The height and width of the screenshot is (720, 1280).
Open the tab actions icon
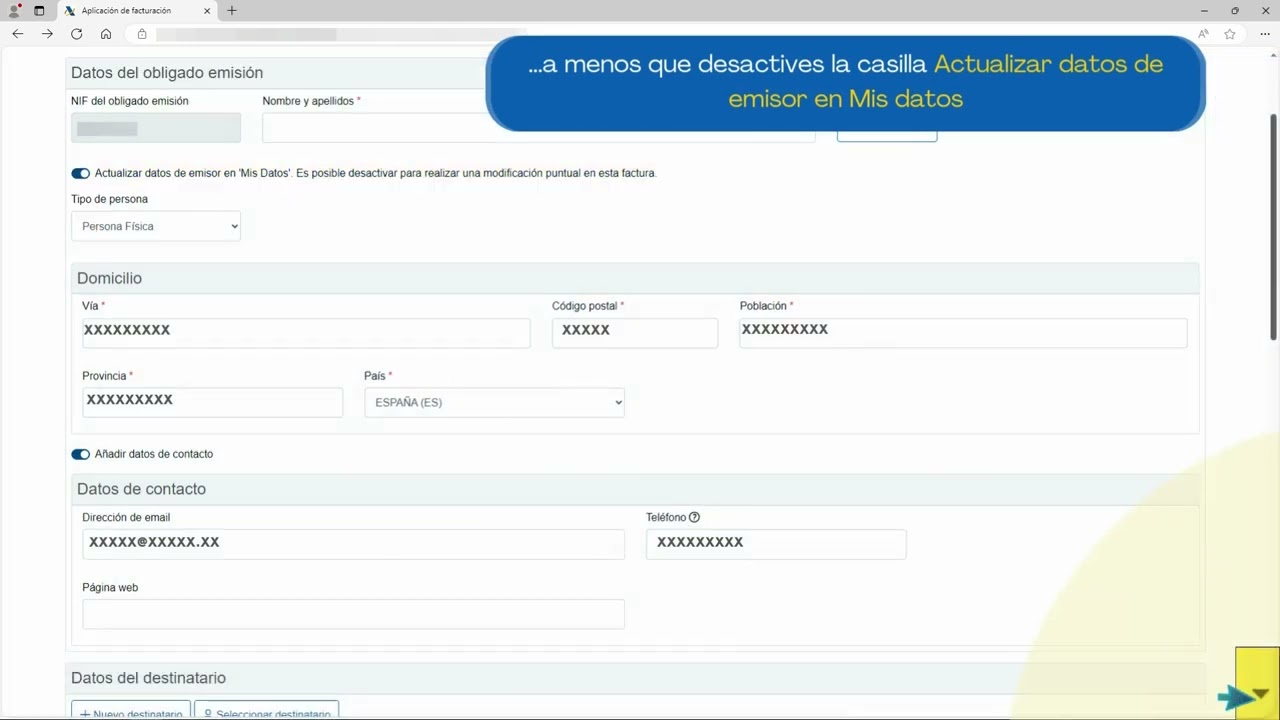point(39,10)
